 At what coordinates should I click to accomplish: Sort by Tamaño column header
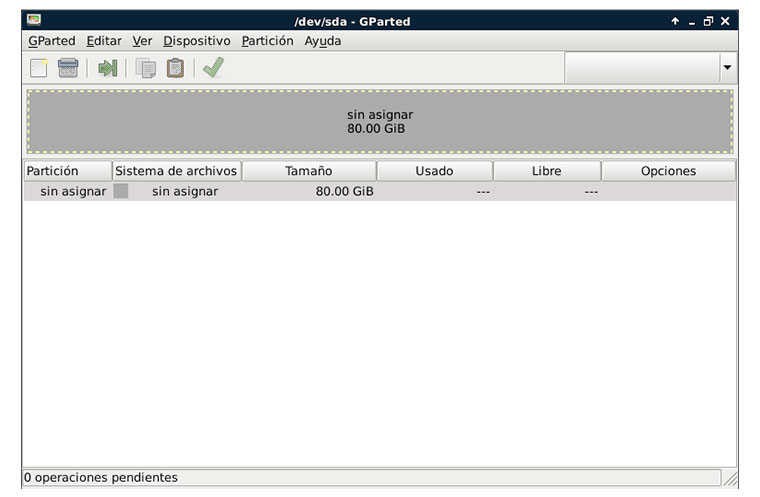coord(309,171)
